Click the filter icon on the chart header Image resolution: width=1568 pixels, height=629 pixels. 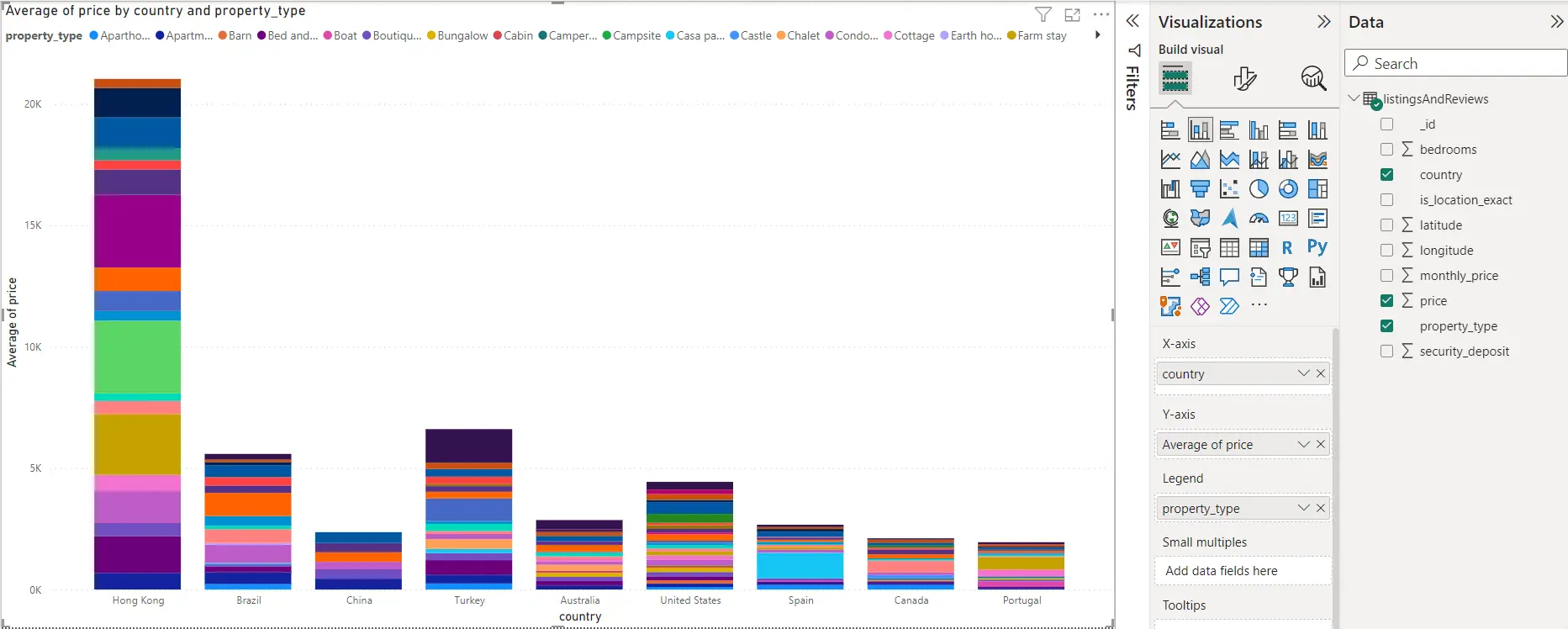coord(1043,14)
